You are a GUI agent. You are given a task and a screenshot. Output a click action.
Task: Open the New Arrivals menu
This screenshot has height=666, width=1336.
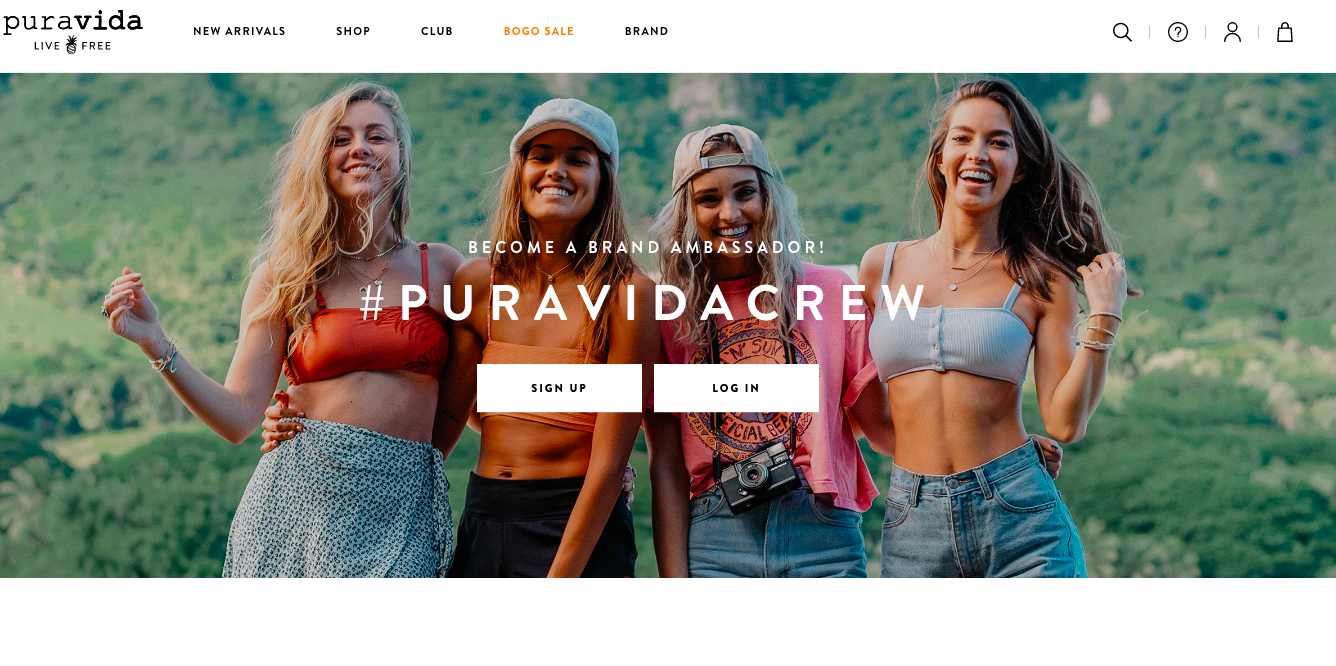(x=239, y=32)
